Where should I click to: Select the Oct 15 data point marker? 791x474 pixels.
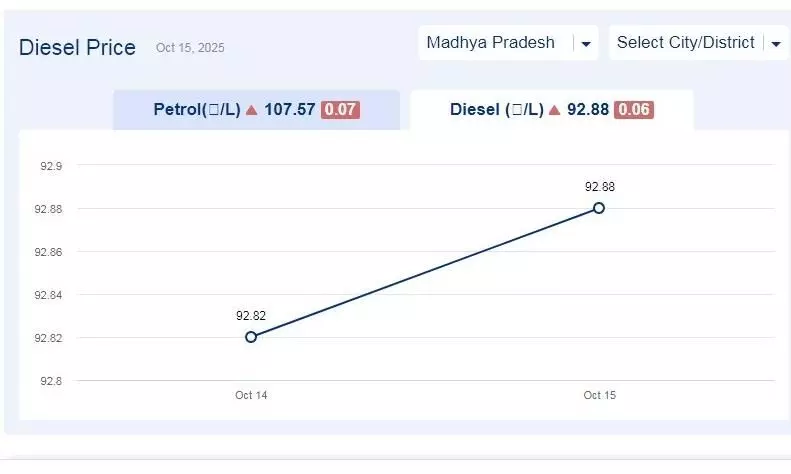pyautogui.click(x=599, y=208)
